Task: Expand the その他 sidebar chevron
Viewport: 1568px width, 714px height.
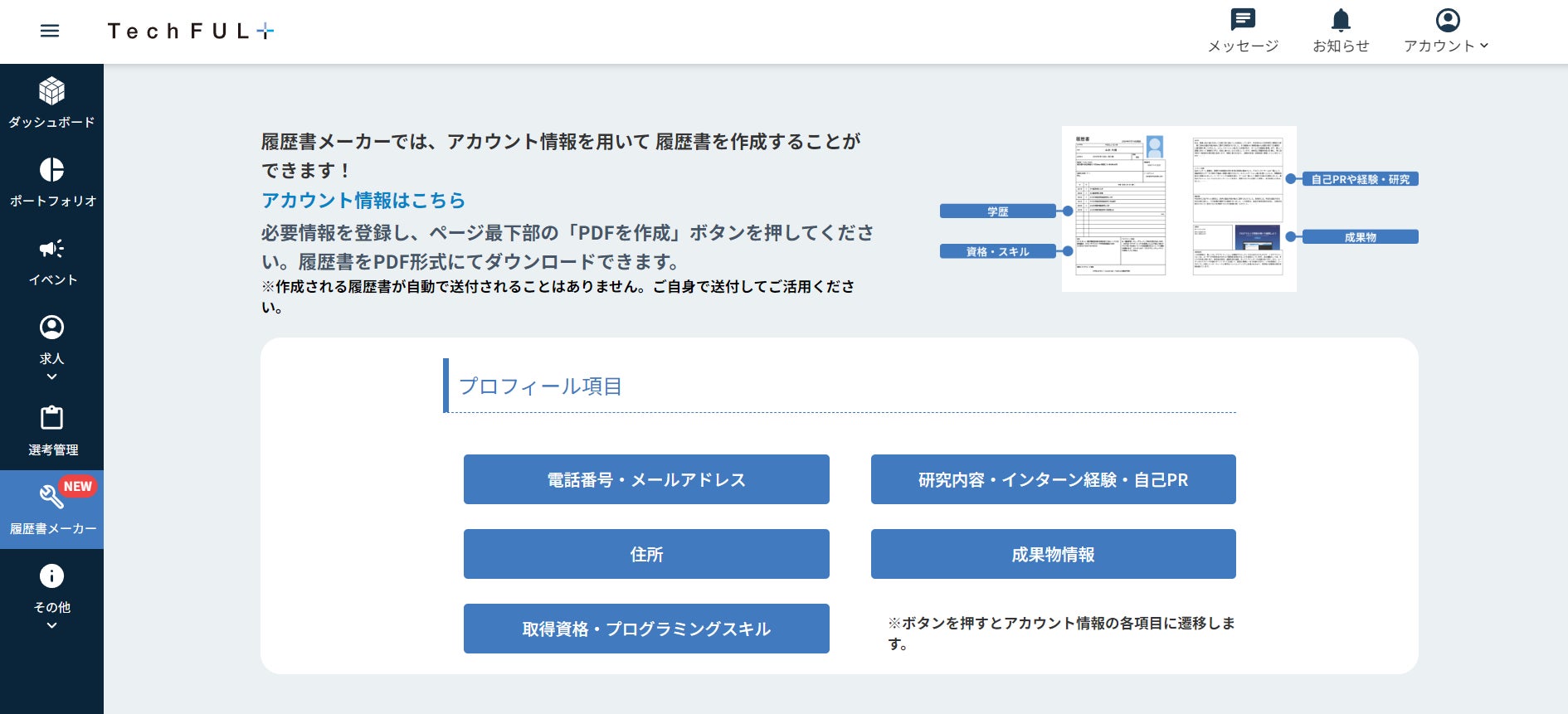Action: [51, 625]
